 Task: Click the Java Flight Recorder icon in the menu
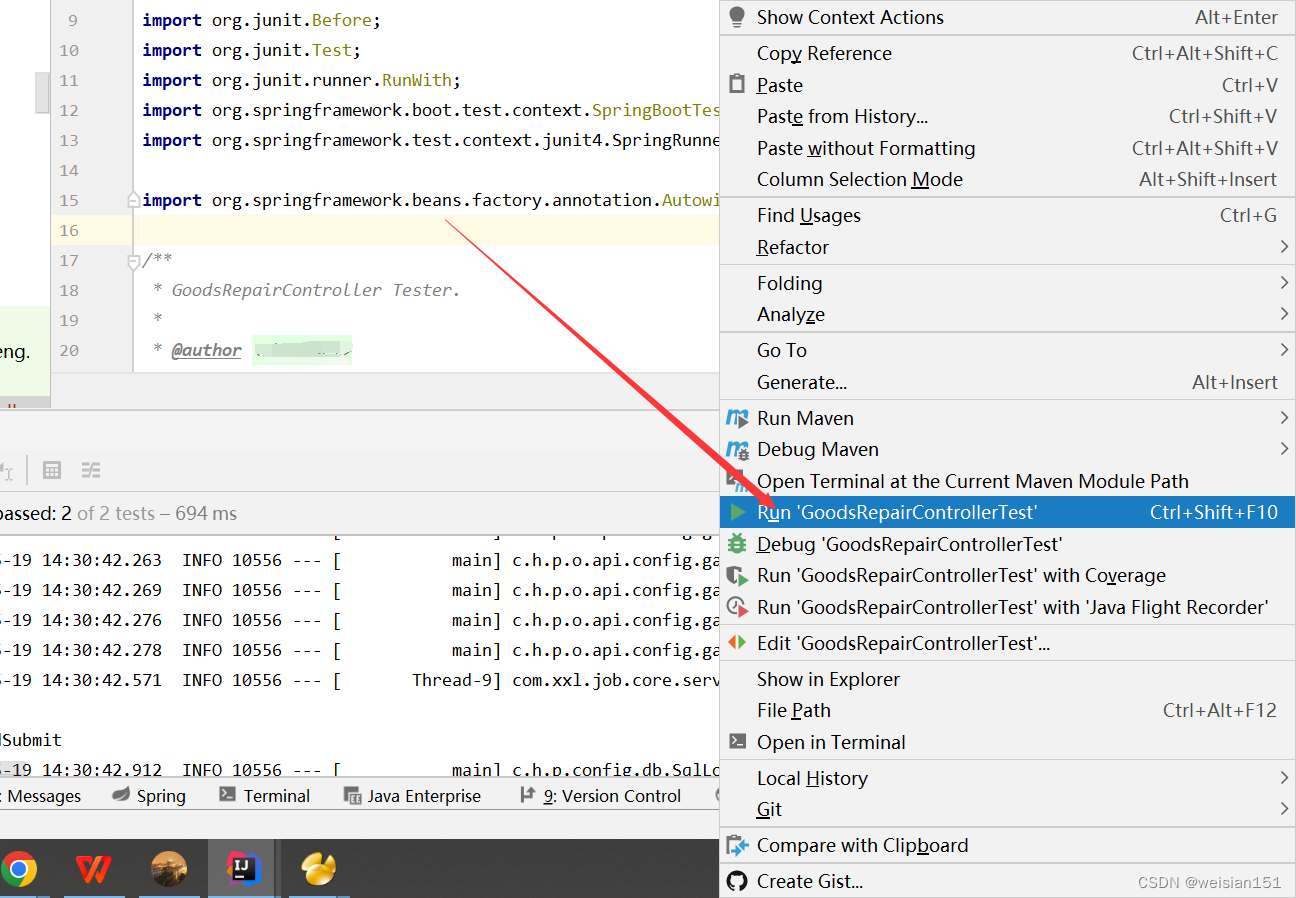pos(738,607)
